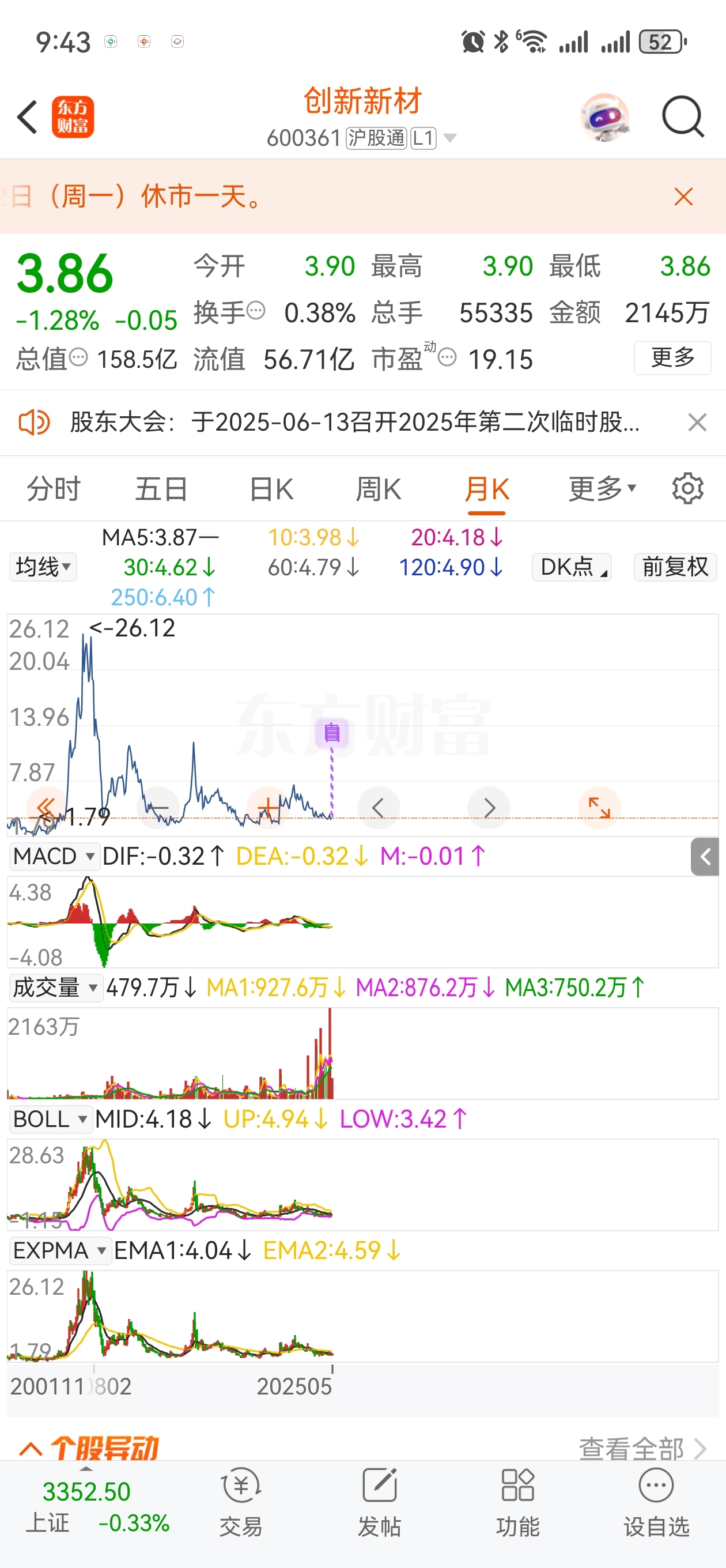Go back with the left arrow icon
This screenshot has height=1568, width=726.
point(28,117)
